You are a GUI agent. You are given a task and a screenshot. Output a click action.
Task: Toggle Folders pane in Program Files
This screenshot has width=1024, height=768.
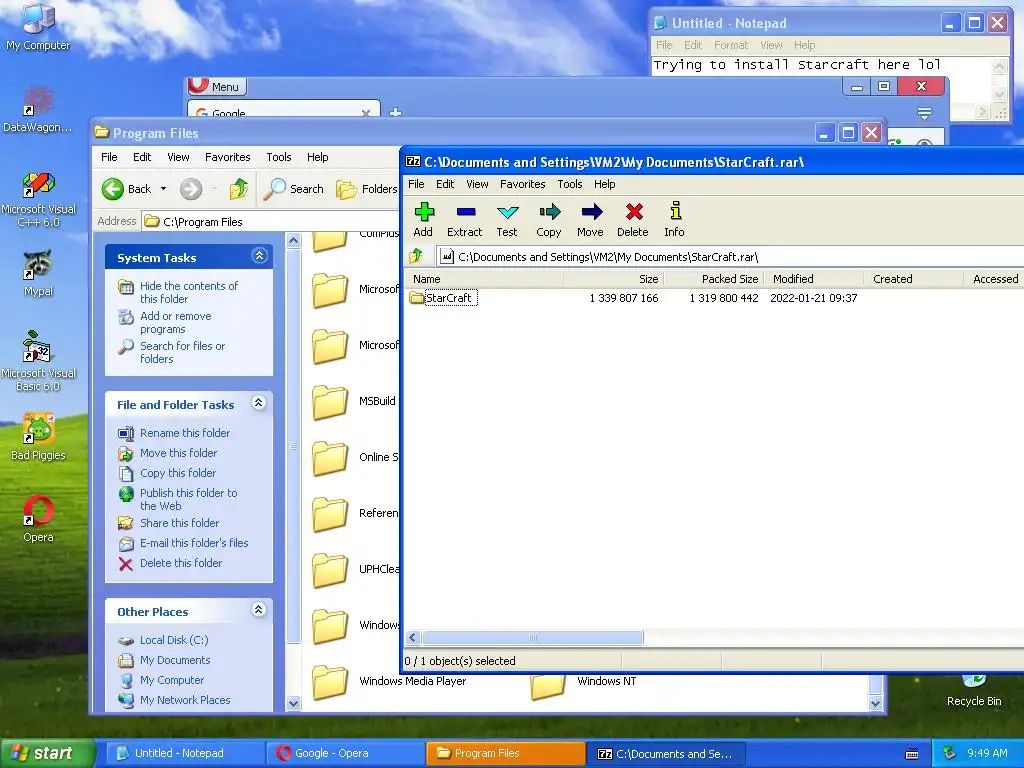tap(367, 189)
